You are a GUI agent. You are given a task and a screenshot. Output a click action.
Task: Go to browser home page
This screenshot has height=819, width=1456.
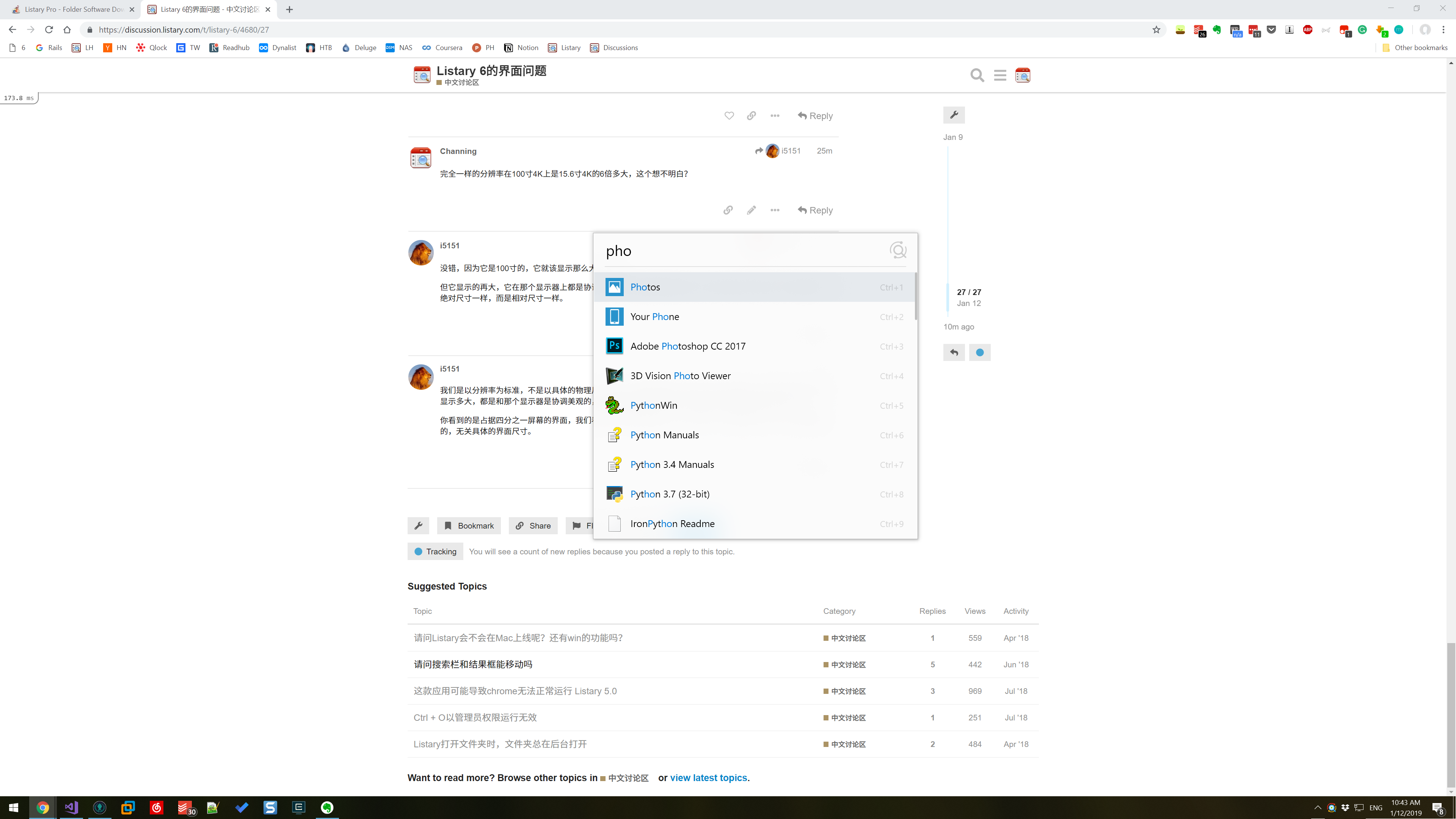67,30
